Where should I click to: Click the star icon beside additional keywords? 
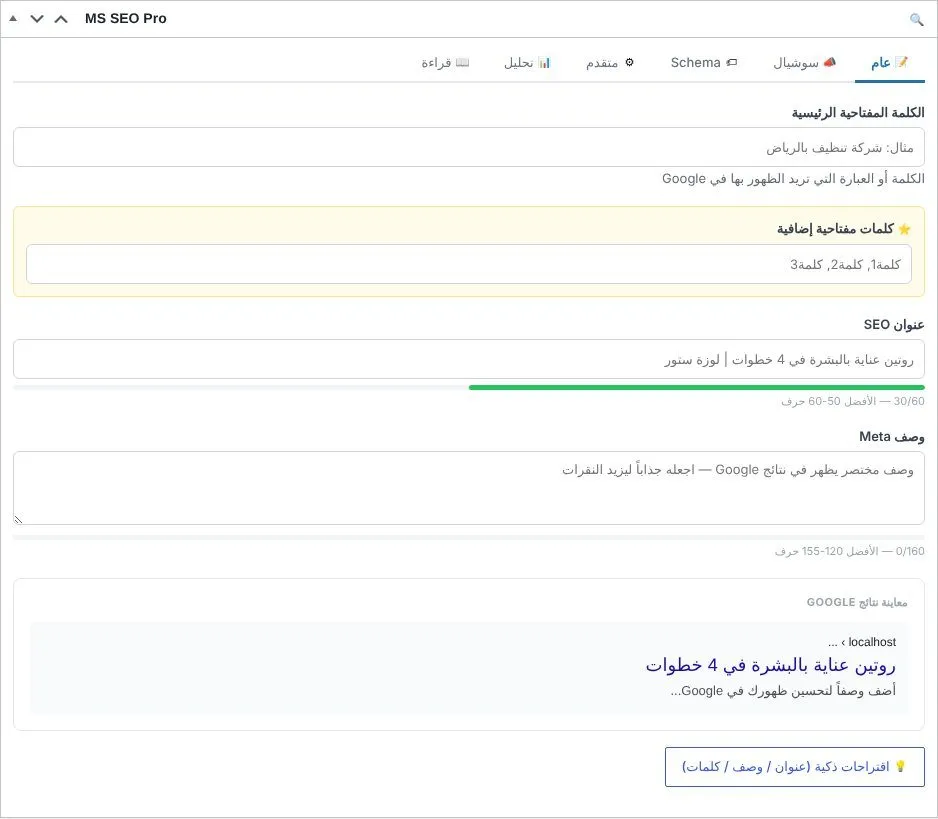pyautogui.click(x=904, y=229)
